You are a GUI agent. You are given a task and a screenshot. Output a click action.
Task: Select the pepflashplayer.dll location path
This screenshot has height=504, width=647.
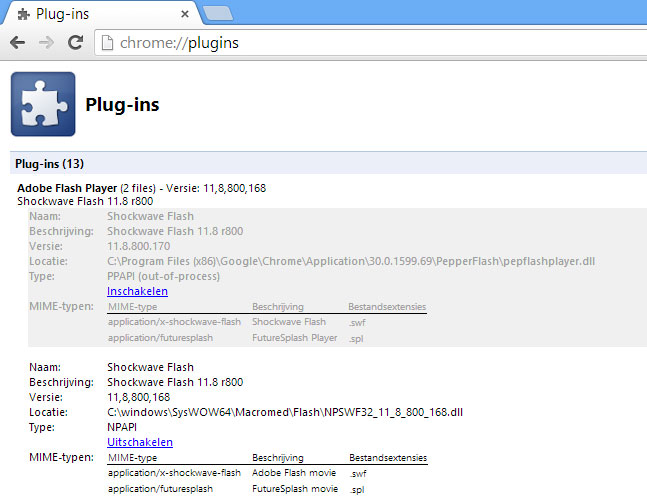point(351,261)
